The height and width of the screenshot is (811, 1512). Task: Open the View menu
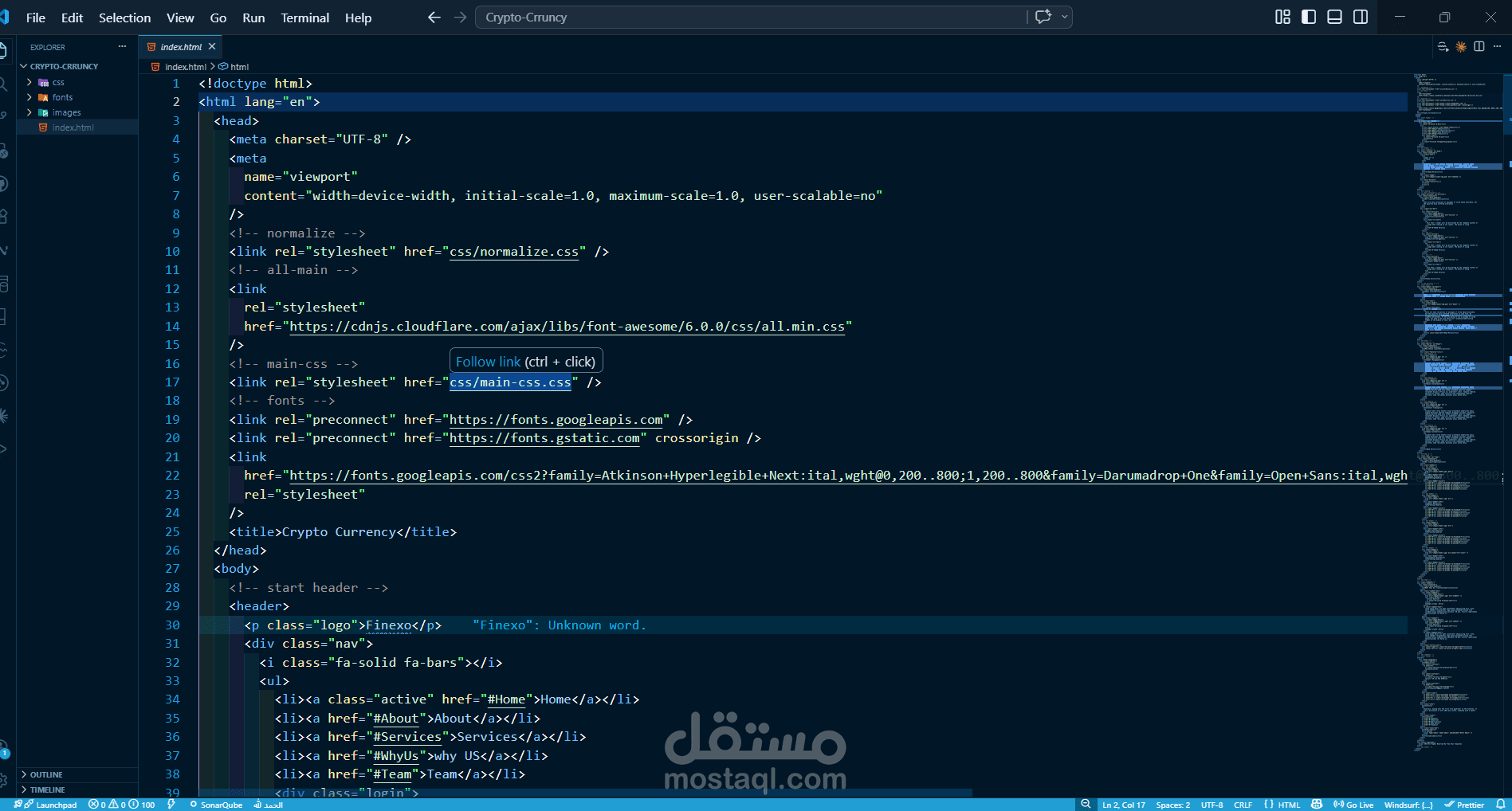pos(180,18)
